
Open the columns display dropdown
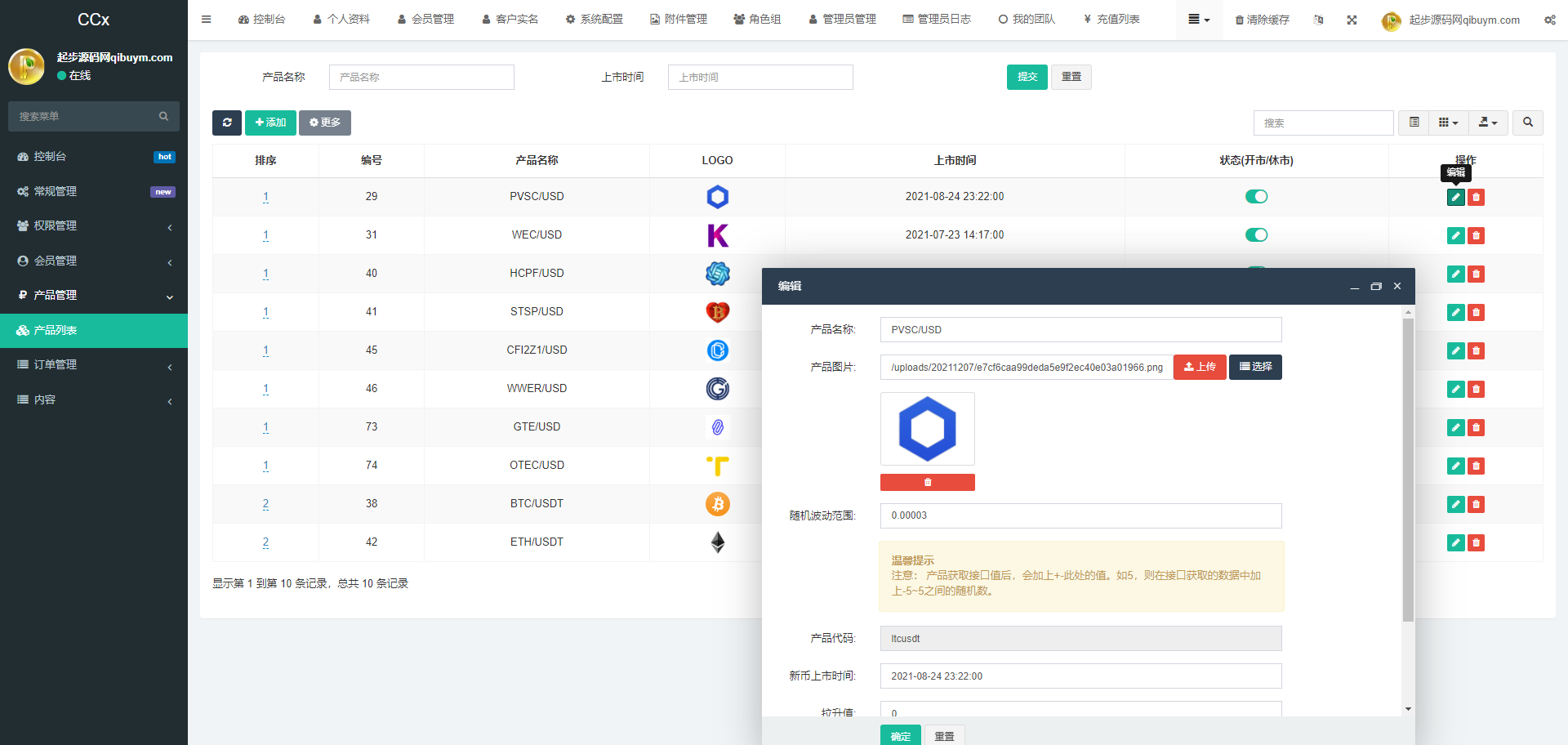(x=1448, y=123)
